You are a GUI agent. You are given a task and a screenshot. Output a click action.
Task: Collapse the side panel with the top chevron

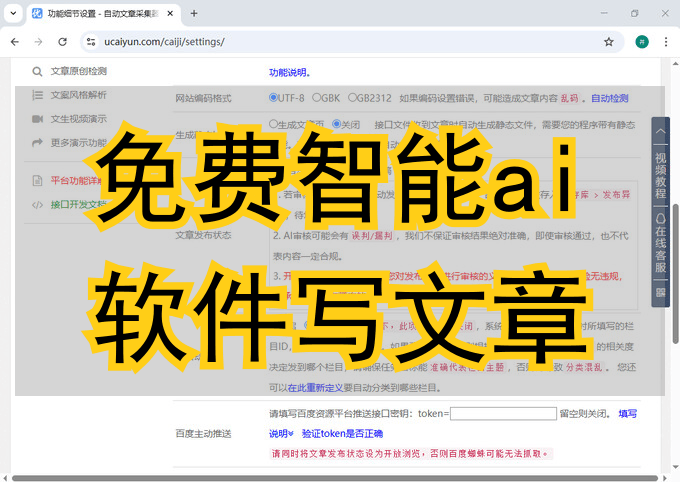point(660,128)
